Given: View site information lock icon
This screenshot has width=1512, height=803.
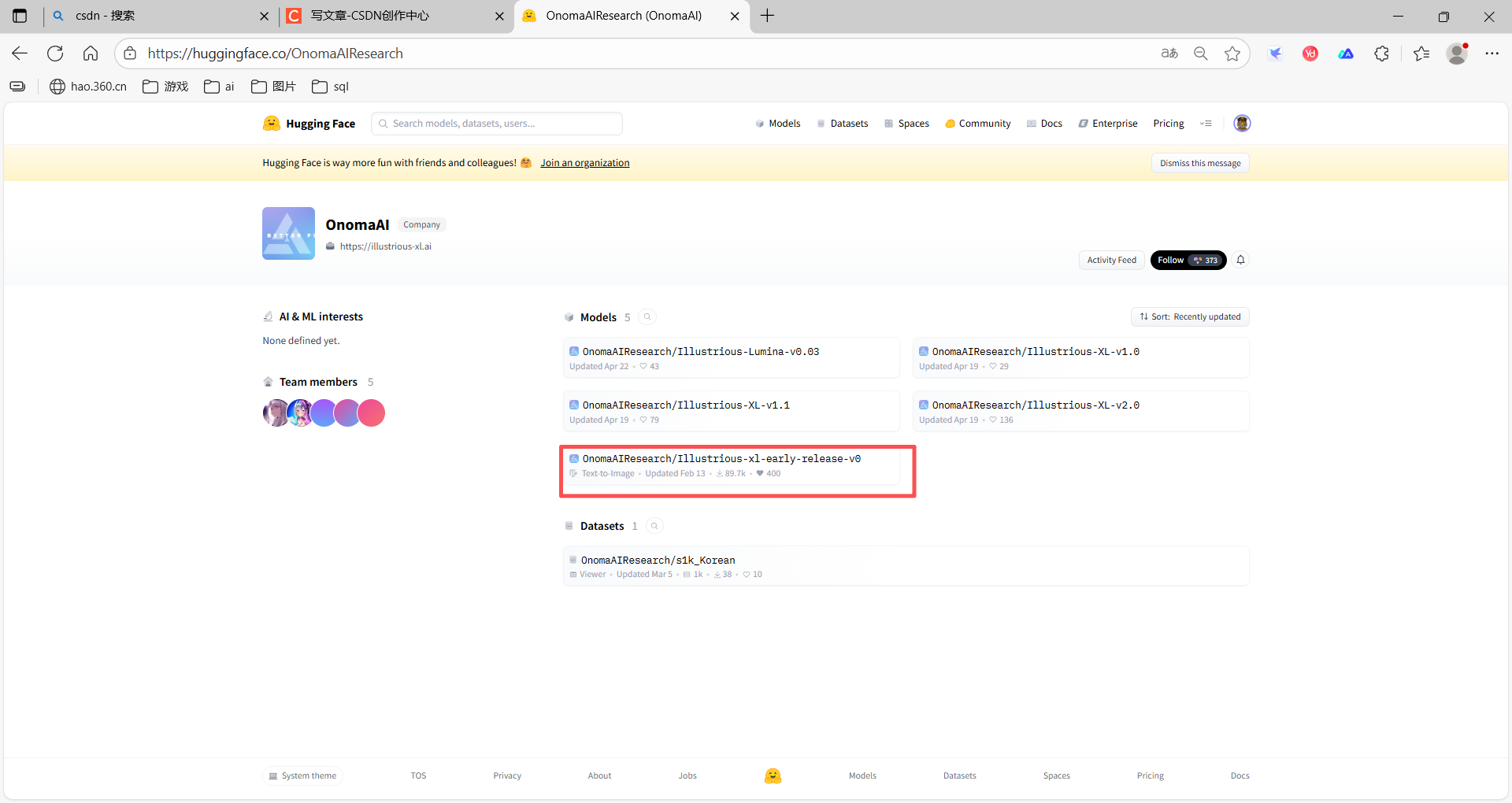Looking at the screenshot, I should coord(130,54).
